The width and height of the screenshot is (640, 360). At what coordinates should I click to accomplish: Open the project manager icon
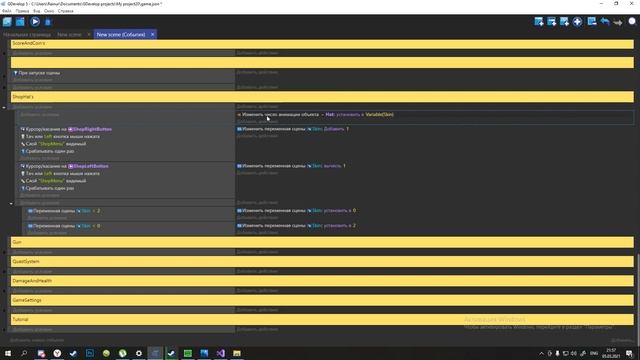(7, 22)
